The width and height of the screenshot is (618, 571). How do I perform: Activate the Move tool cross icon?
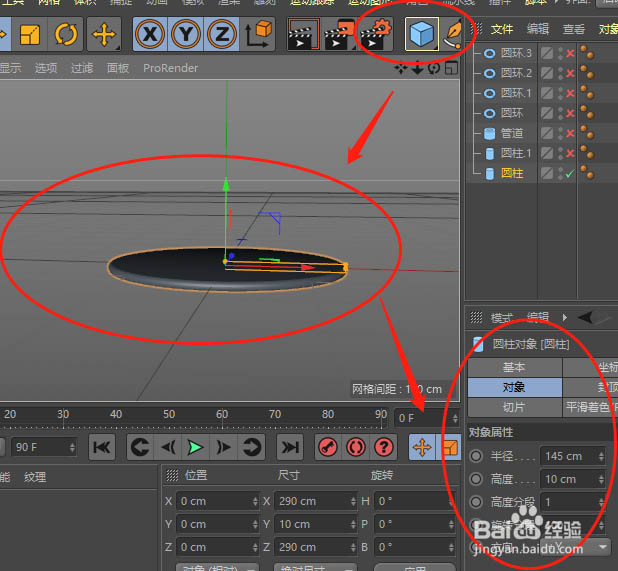click(104, 34)
